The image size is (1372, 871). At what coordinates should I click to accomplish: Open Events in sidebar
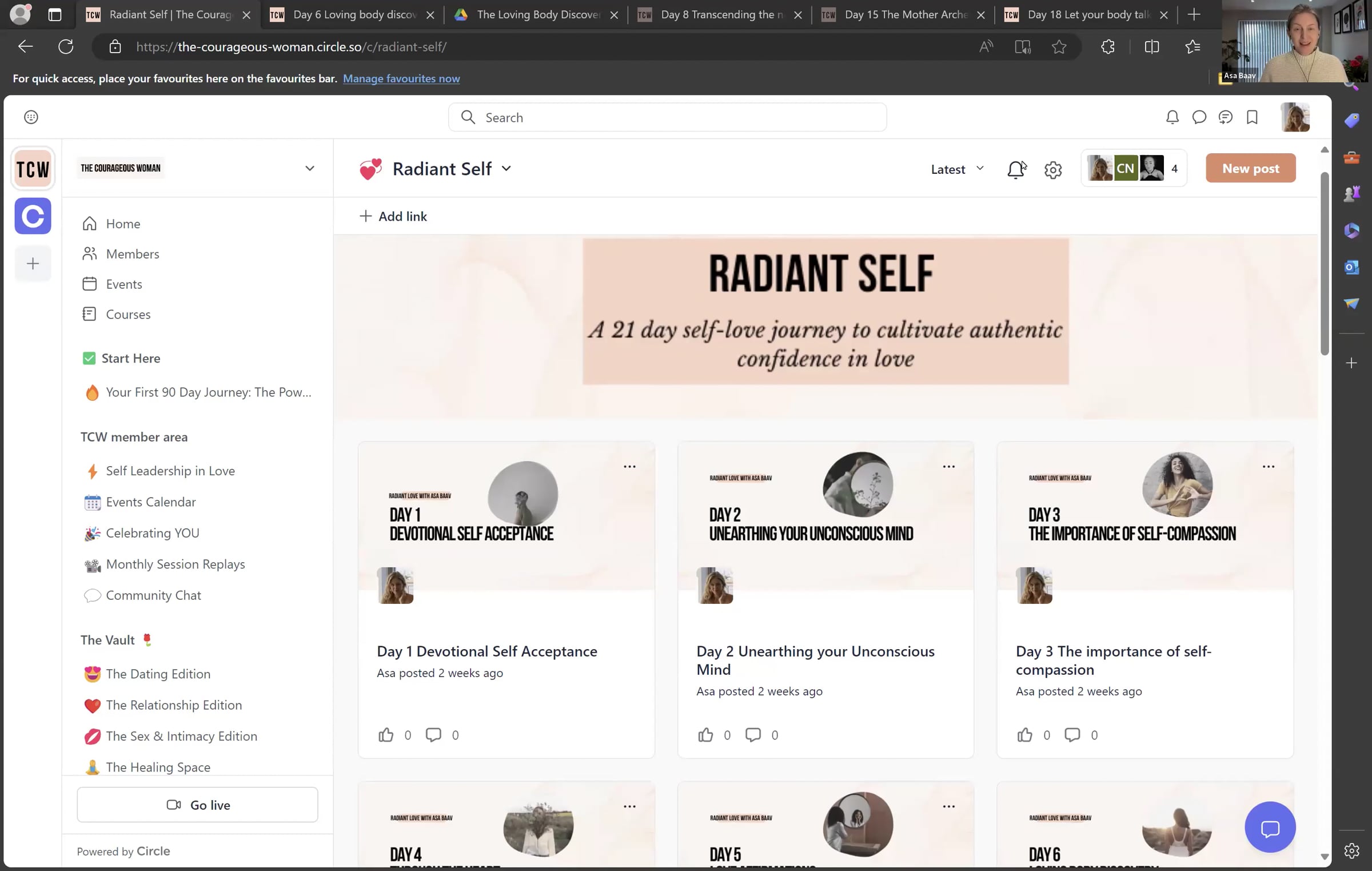coord(124,284)
